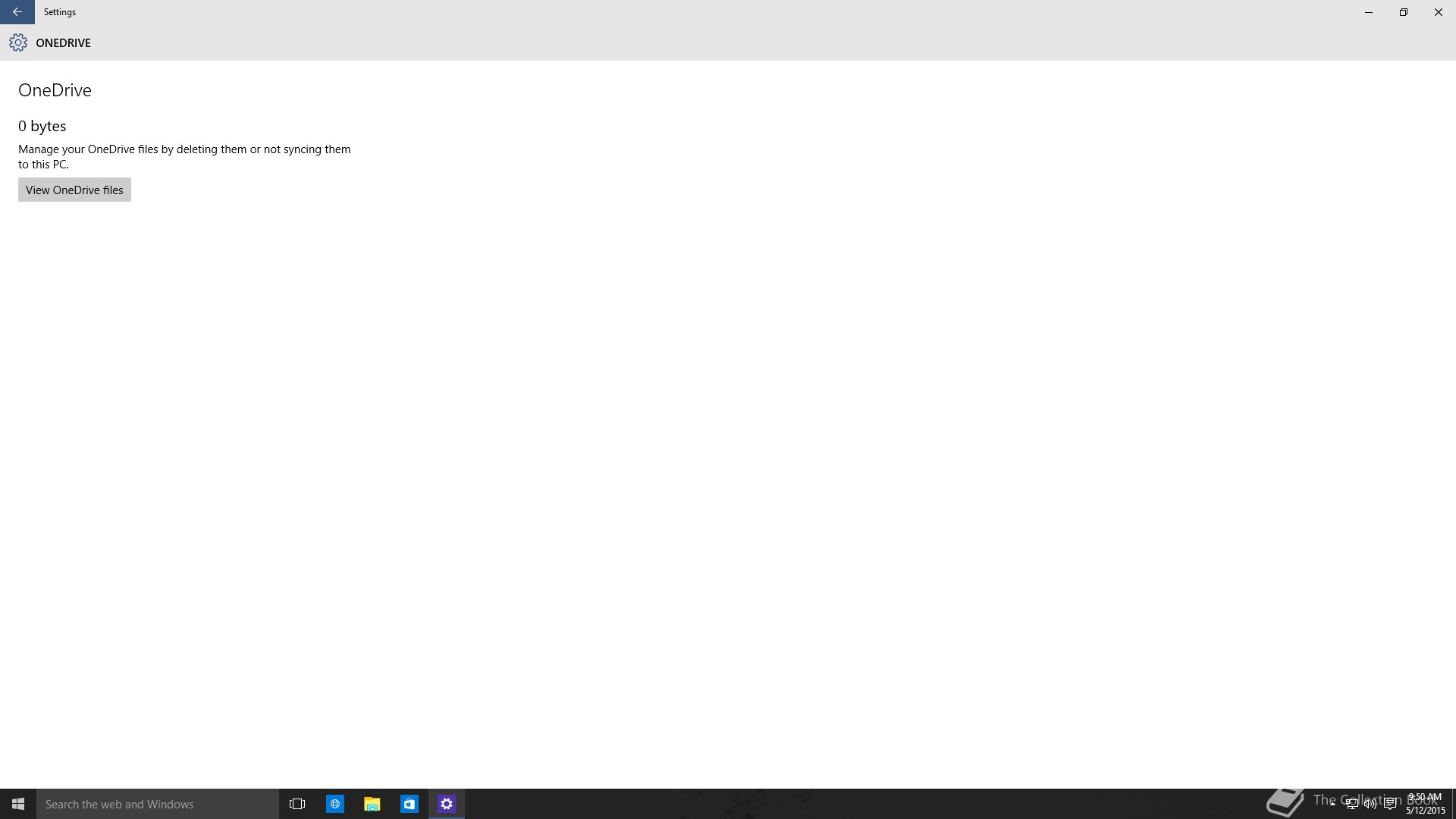This screenshot has height=819, width=1456.
Task: Open the volume control tray icon
Action: click(1370, 804)
